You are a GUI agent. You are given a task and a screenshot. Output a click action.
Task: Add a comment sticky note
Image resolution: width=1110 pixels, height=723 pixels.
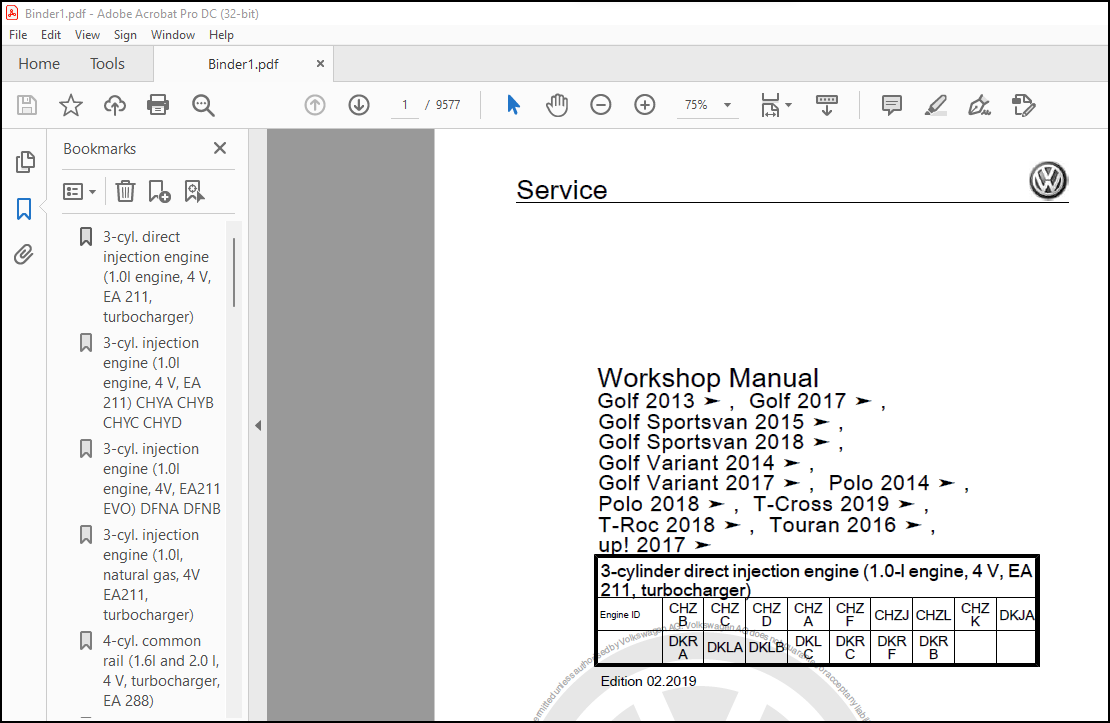pos(892,105)
